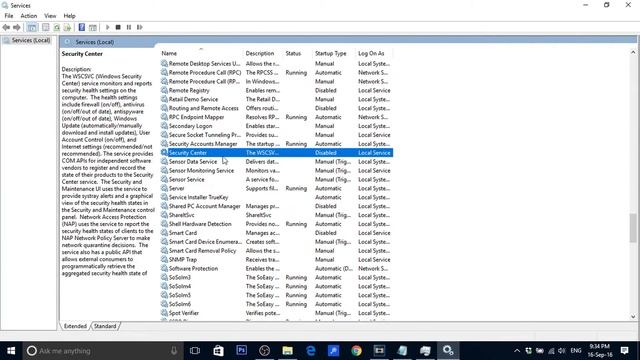This screenshot has height=360, width=640.
Task: Click the gear icon beside ShareItSvc
Action: pyautogui.click(x=164, y=215)
